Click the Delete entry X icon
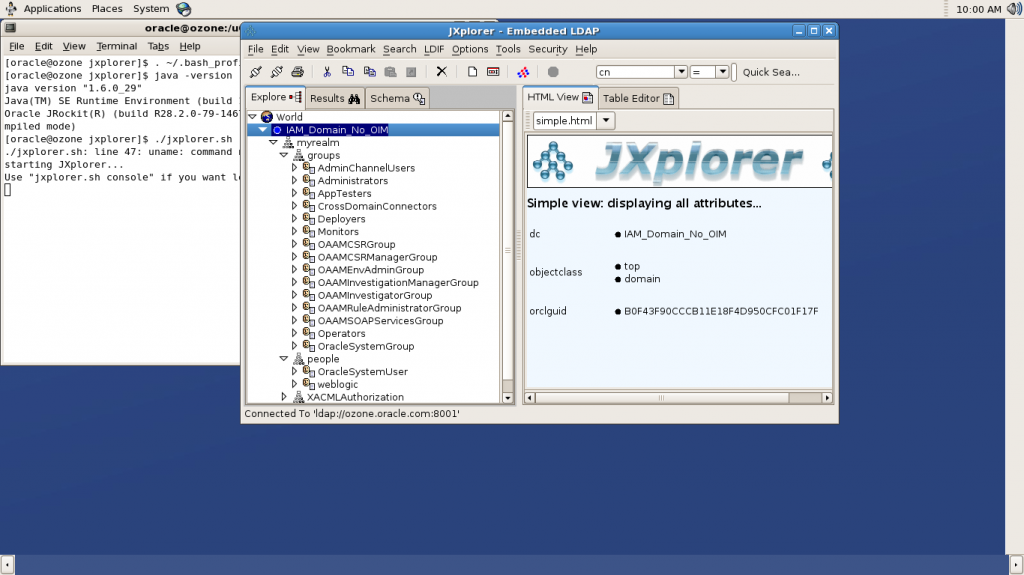 click(x=441, y=72)
